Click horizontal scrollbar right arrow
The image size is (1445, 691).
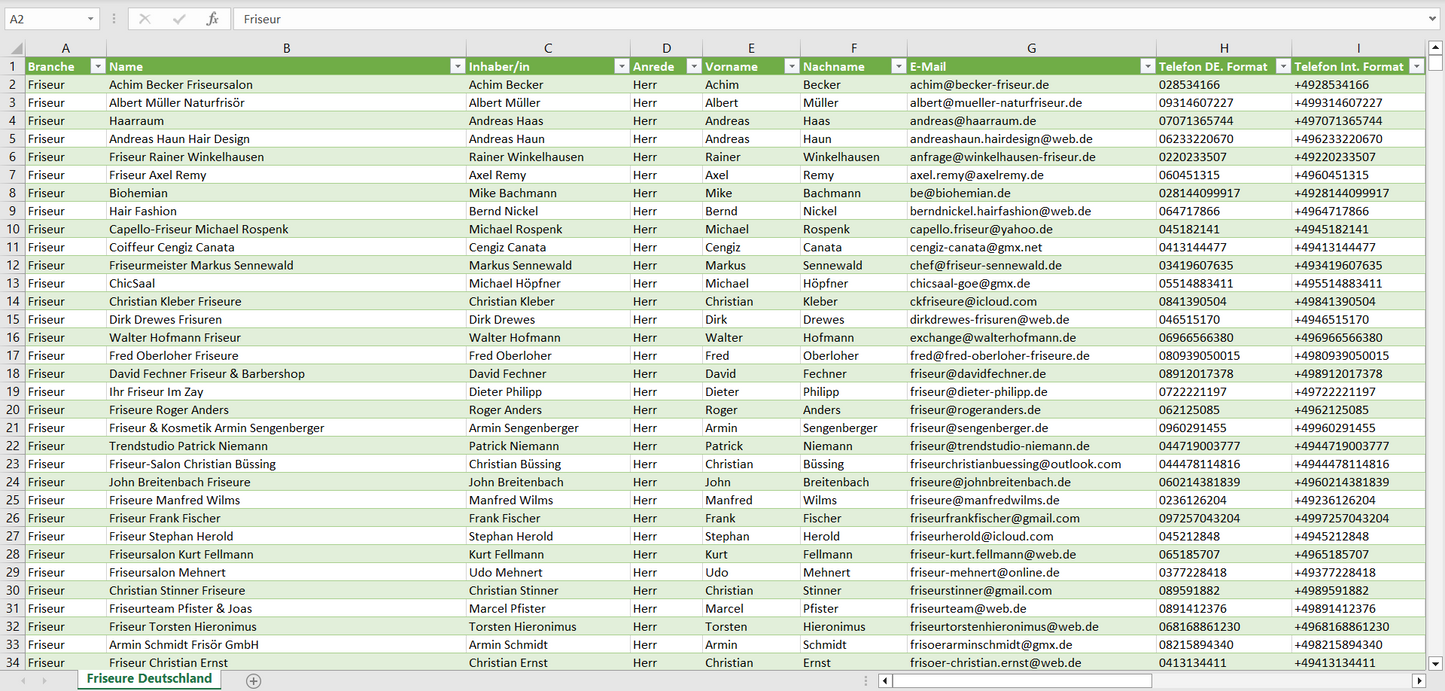click(x=1418, y=680)
